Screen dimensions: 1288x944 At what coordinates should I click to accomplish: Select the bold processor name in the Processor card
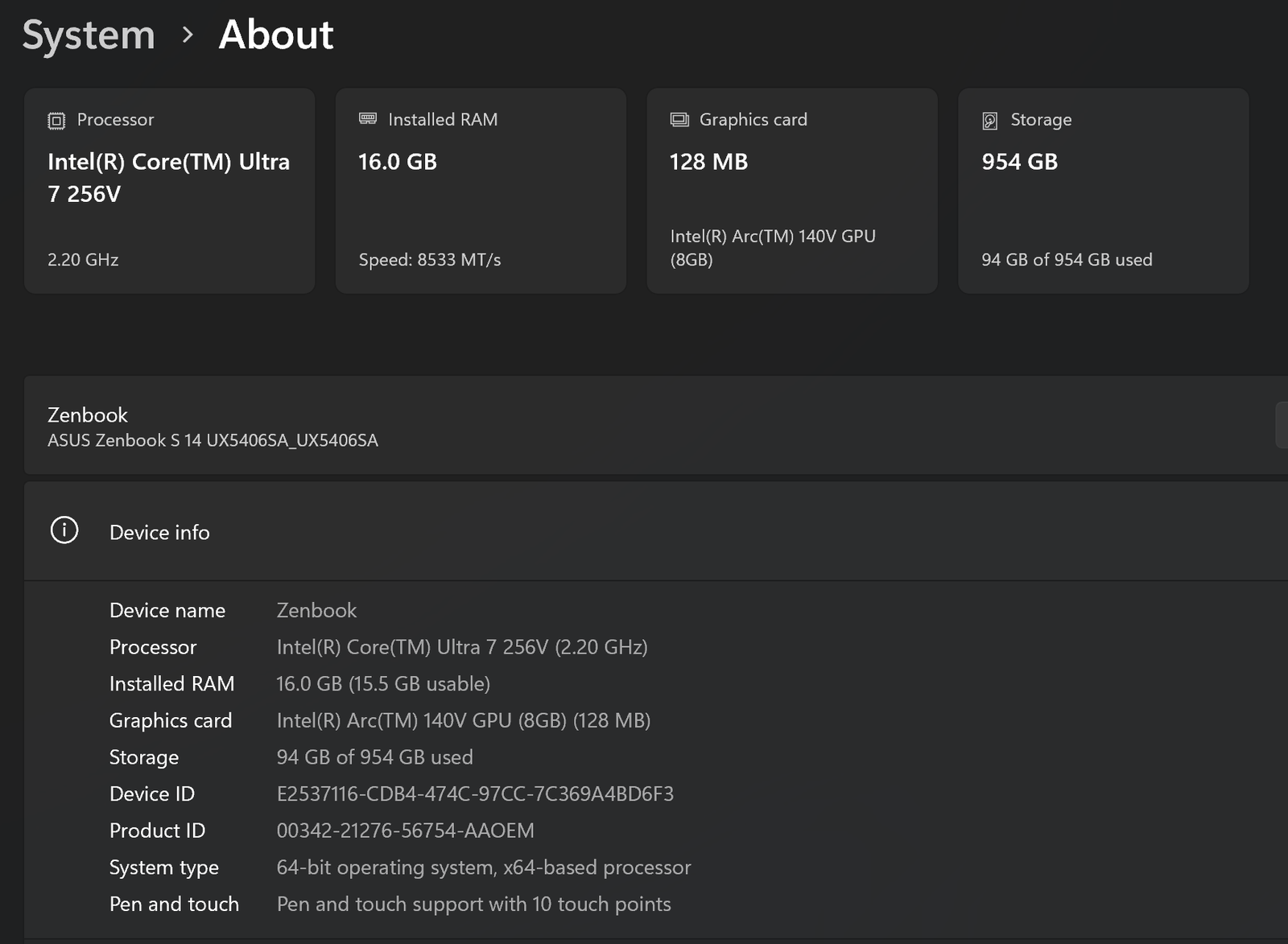(x=168, y=178)
